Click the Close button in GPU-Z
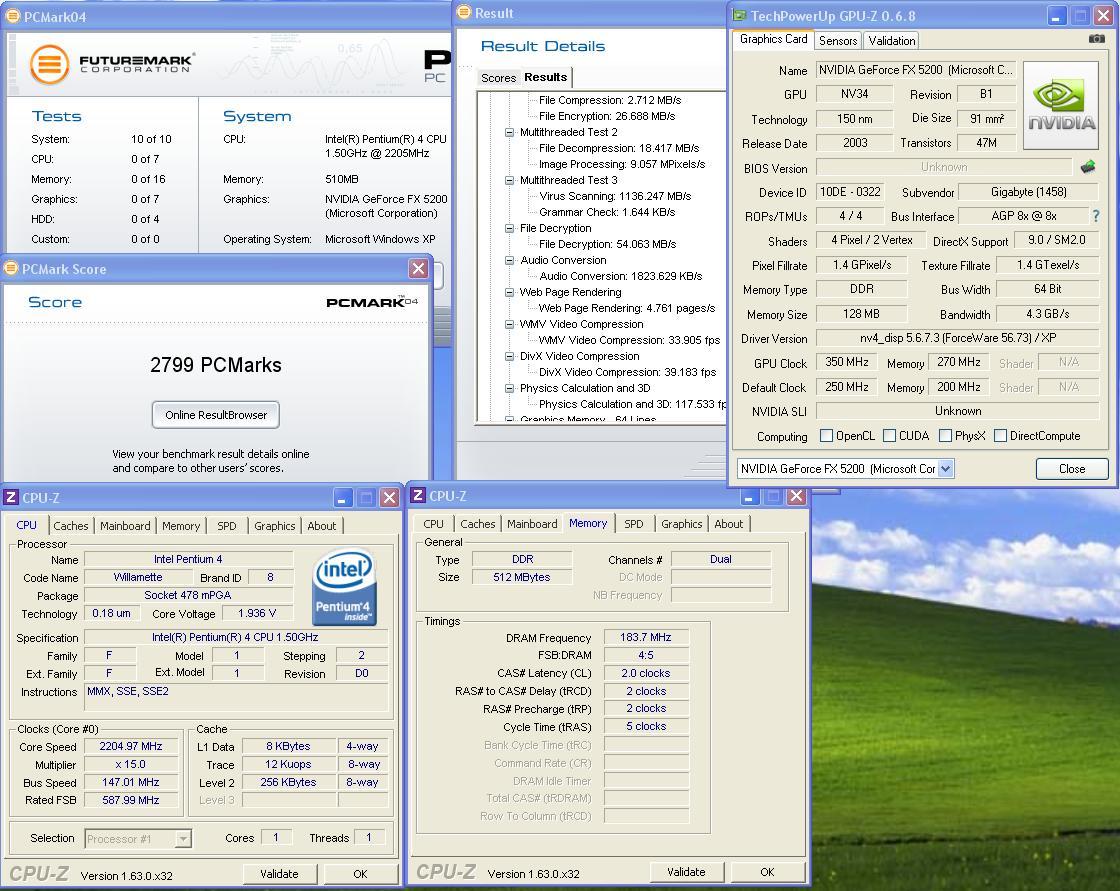The height and width of the screenshot is (891, 1120). click(x=1071, y=469)
